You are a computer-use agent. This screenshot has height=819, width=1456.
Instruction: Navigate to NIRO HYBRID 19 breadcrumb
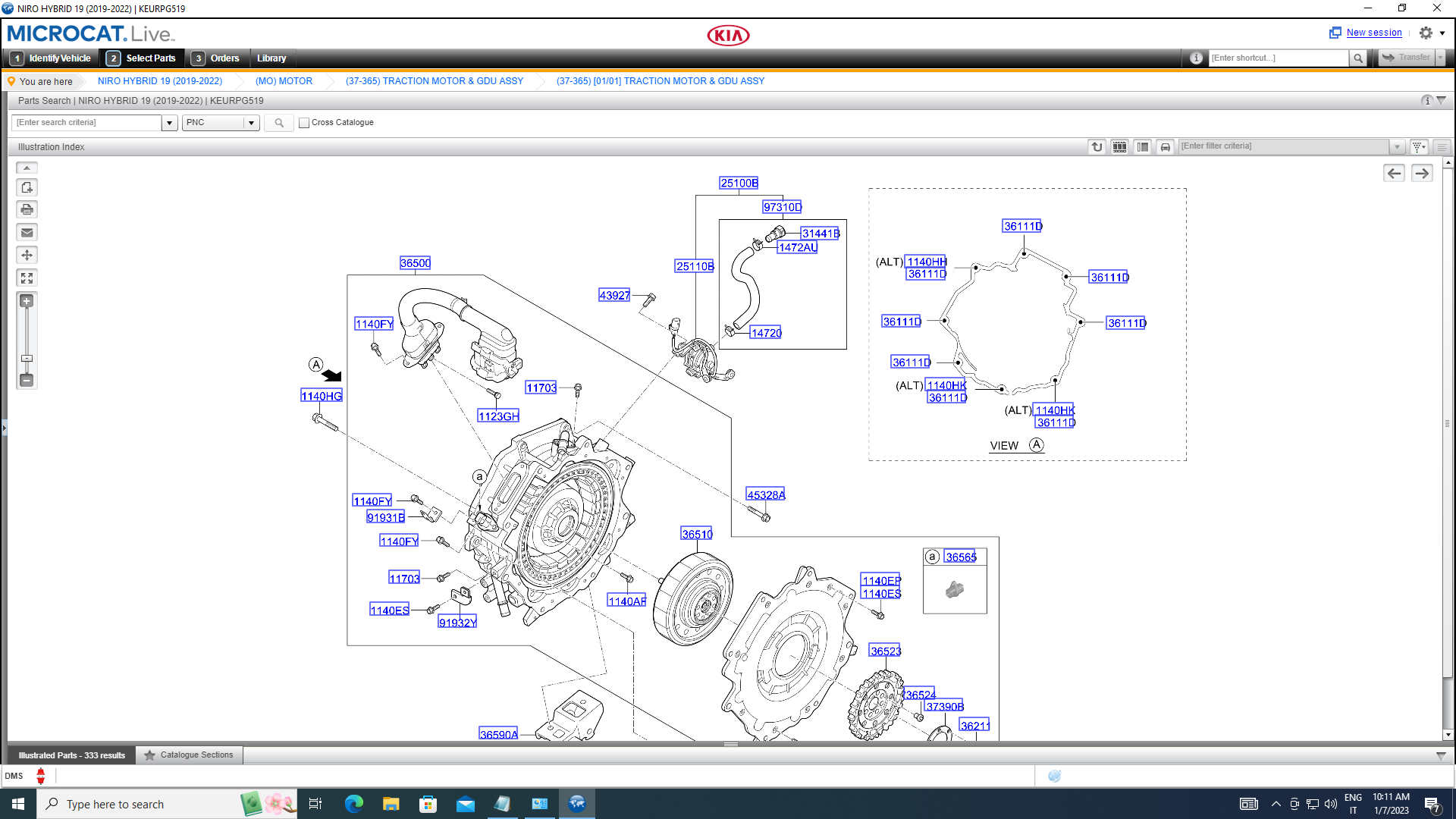(160, 81)
